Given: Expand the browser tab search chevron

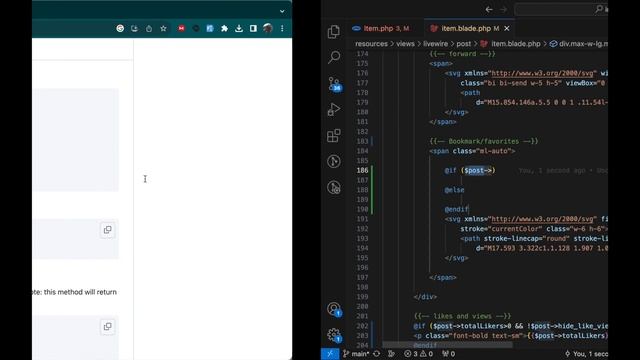Looking at the screenshot, I should (x=282, y=11).
